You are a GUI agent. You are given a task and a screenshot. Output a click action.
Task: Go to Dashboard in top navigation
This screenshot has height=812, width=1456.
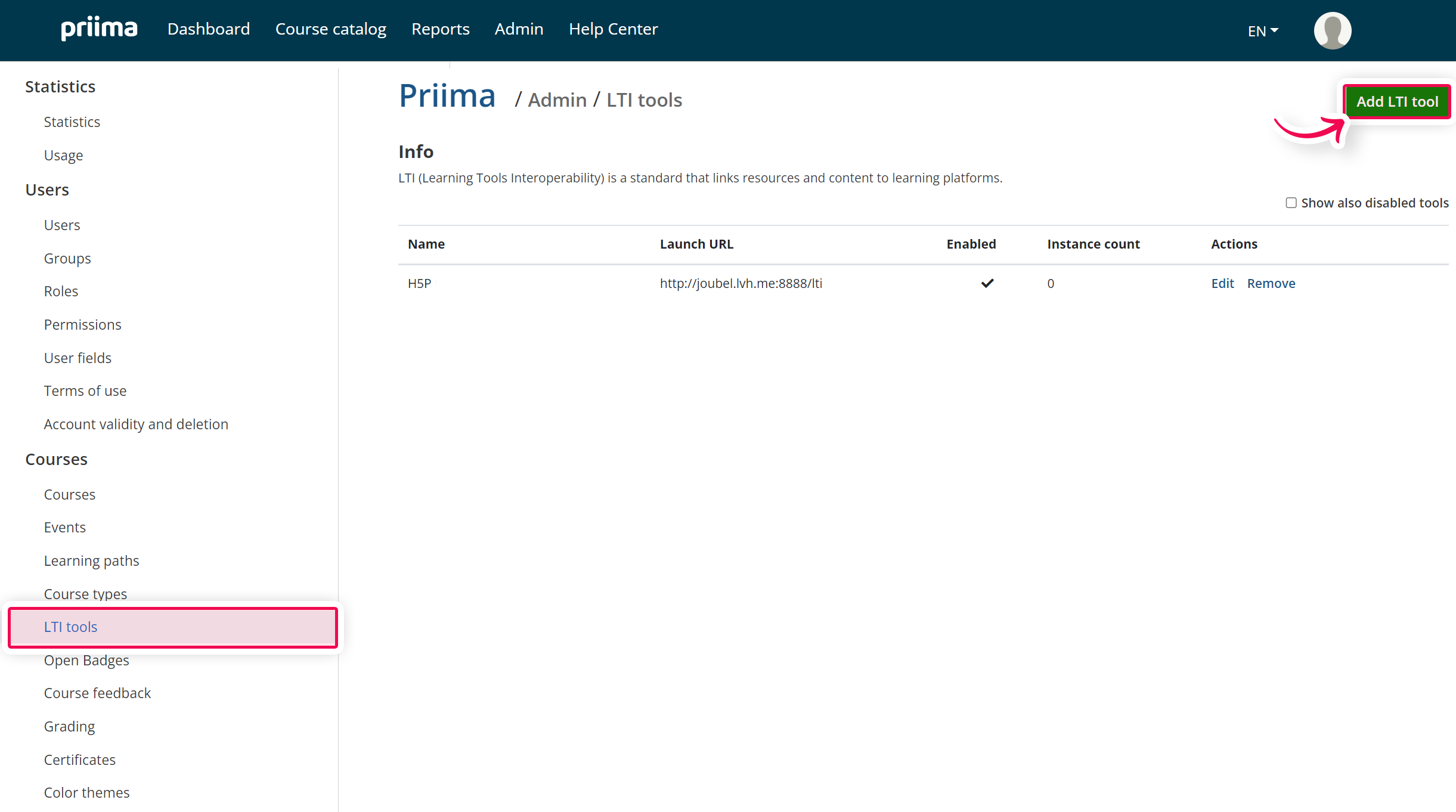209,29
